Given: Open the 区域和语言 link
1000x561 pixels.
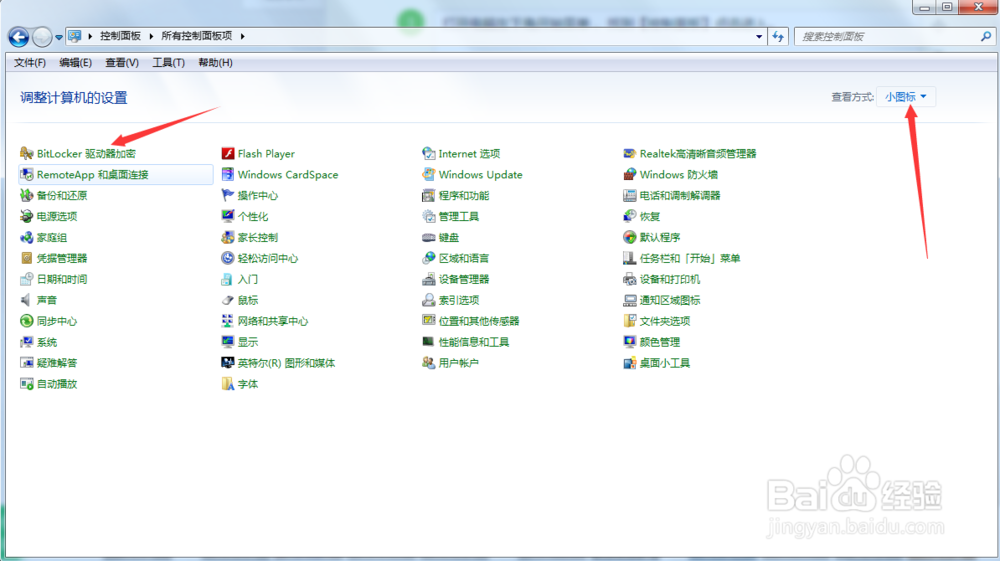Looking at the screenshot, I should pos(464,258).
